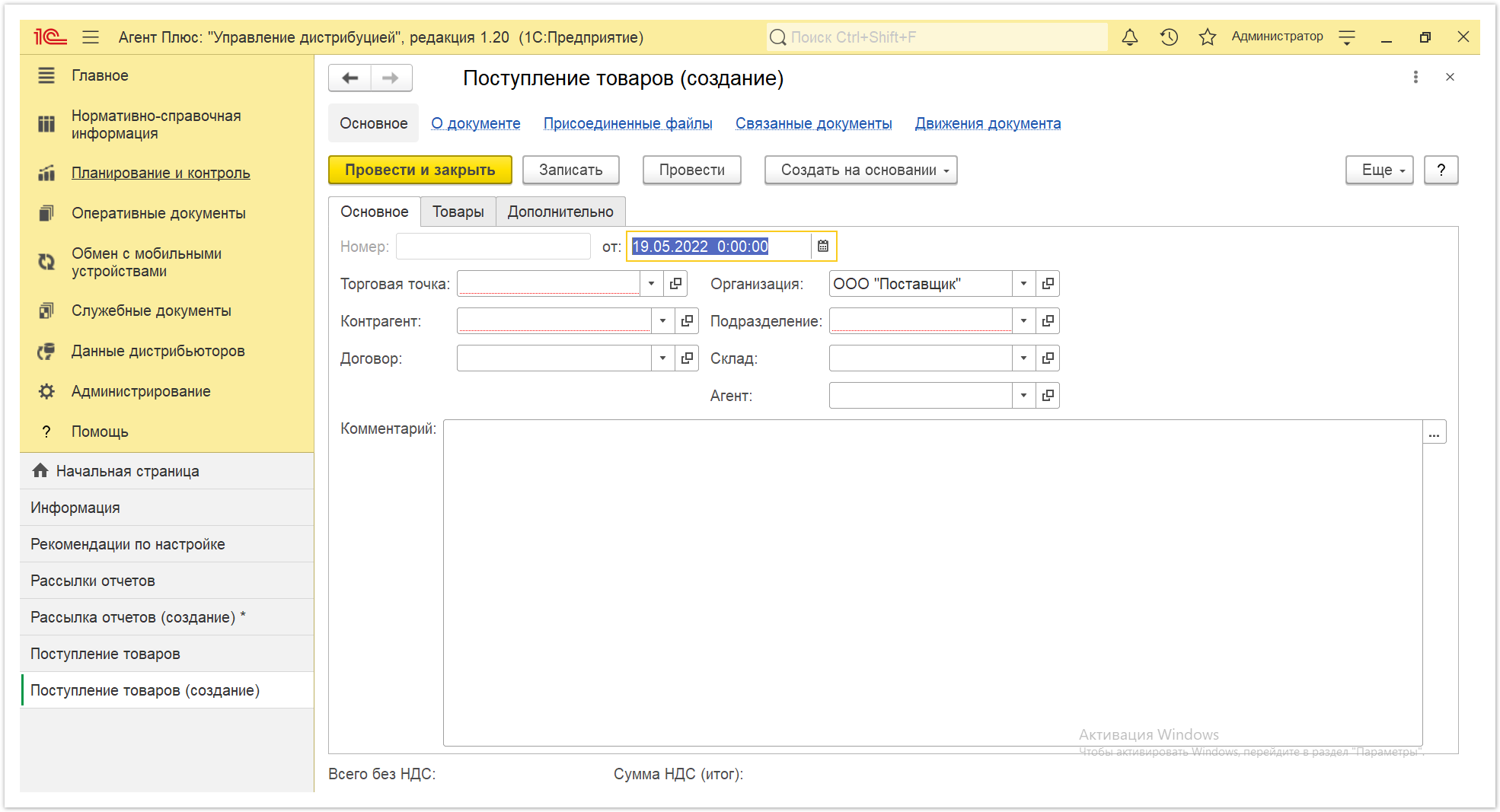Image resolution: width=1500 pixels, height=812 pixels.
Task: Open the main hamburger menu in title bar
Action: pos(91,37)
